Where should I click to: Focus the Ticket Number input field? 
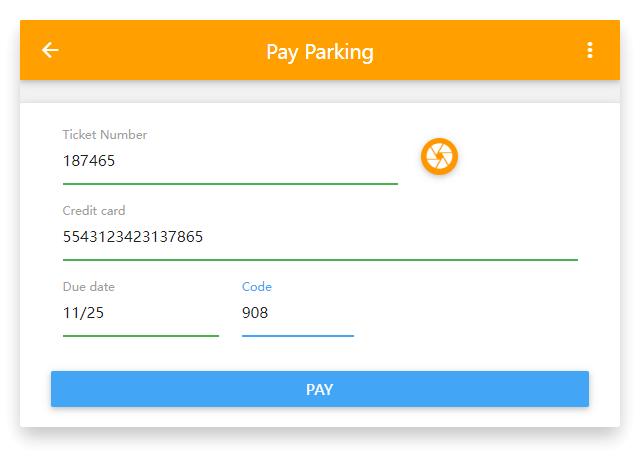tap(230, 161)
